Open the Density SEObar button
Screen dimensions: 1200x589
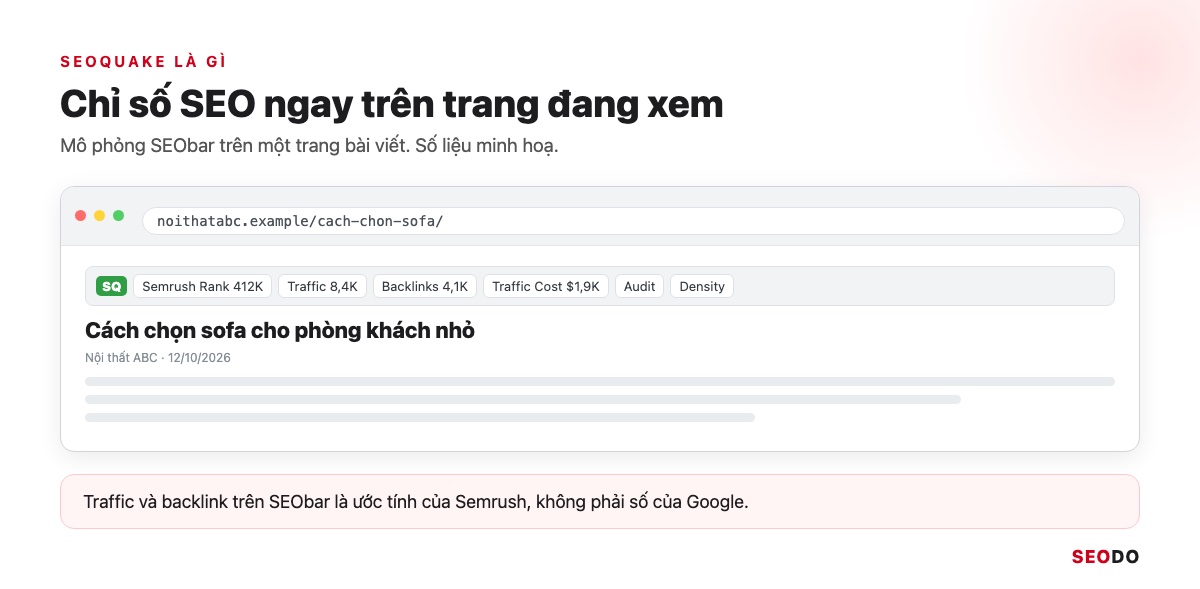pyautogui.click(x=702, y=286)
